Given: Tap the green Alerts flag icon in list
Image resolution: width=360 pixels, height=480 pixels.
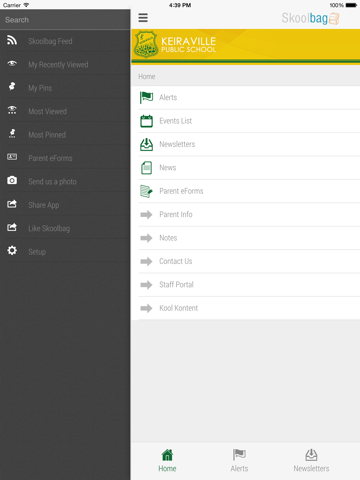Looking at the screenshot, I should [146, 97].
